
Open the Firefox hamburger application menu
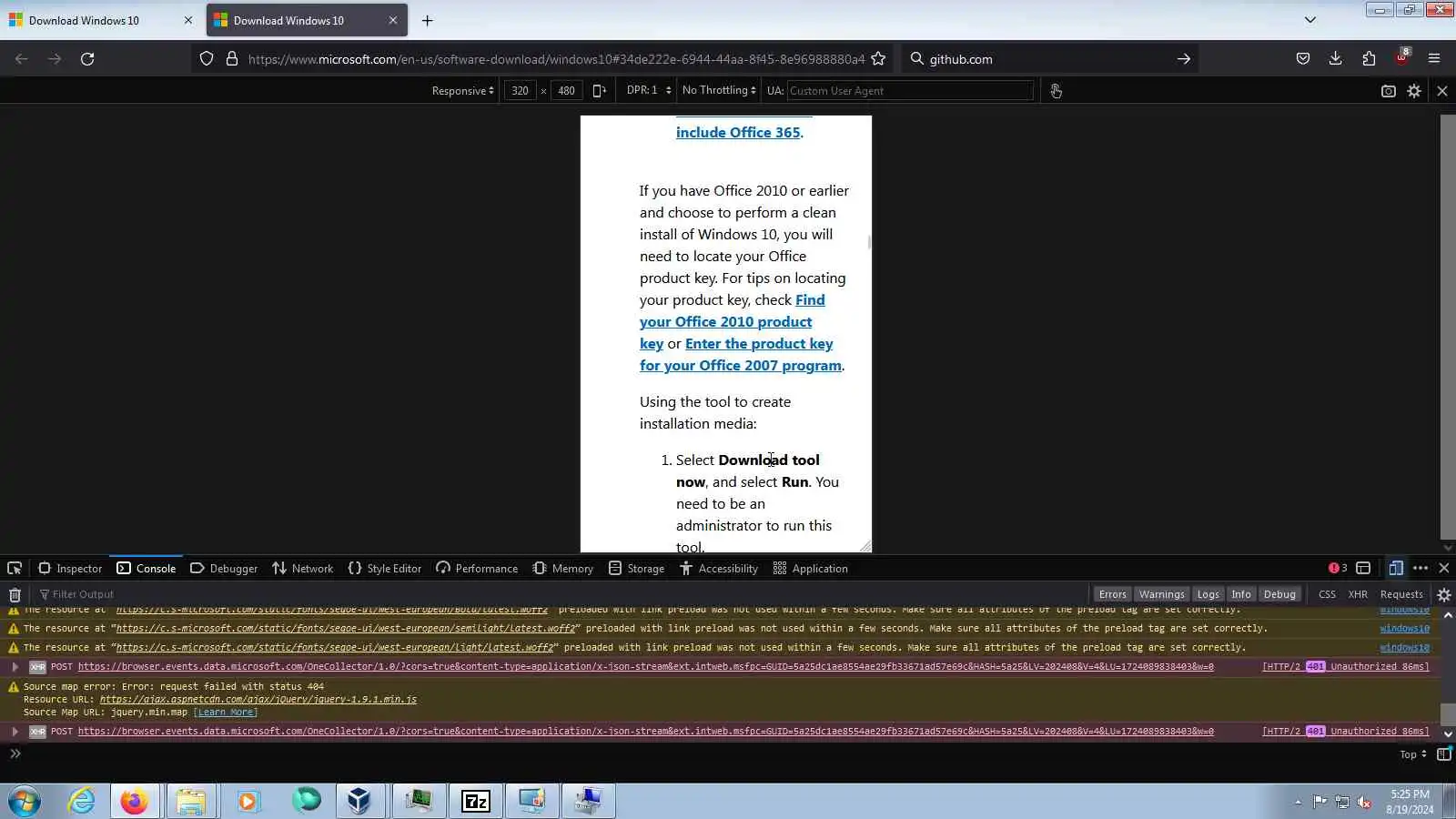pyautogui.click(x=1434, y=59)
